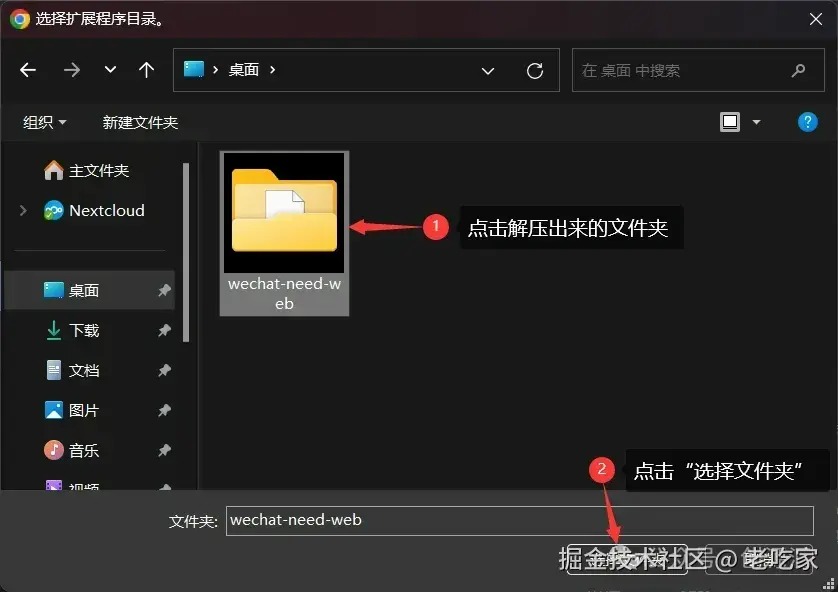Expand the address bar dropdown chevron
Screen dimensions: 838x592
point(488,70)
